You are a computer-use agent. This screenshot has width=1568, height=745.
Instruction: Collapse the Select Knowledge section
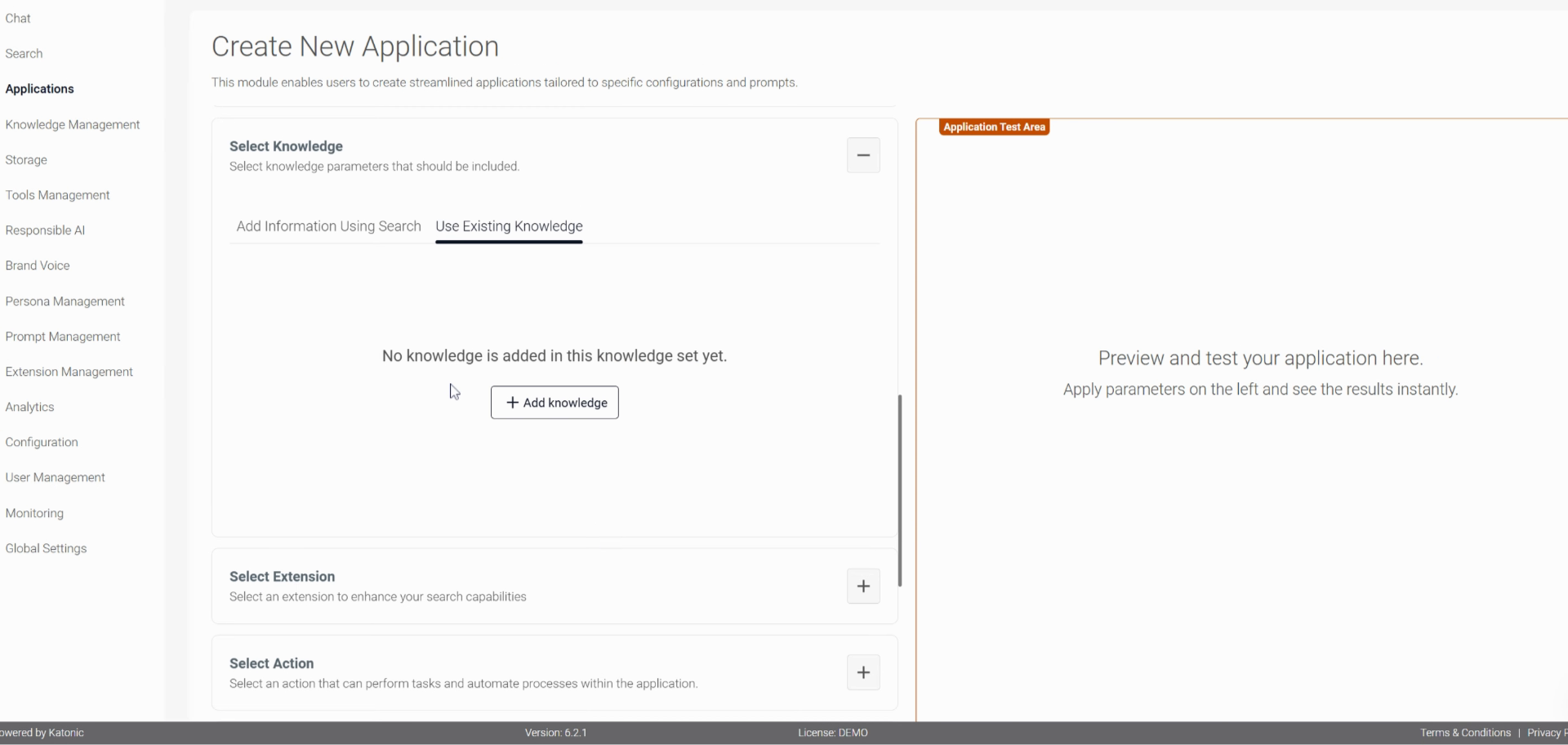click(x=863, y=155)
